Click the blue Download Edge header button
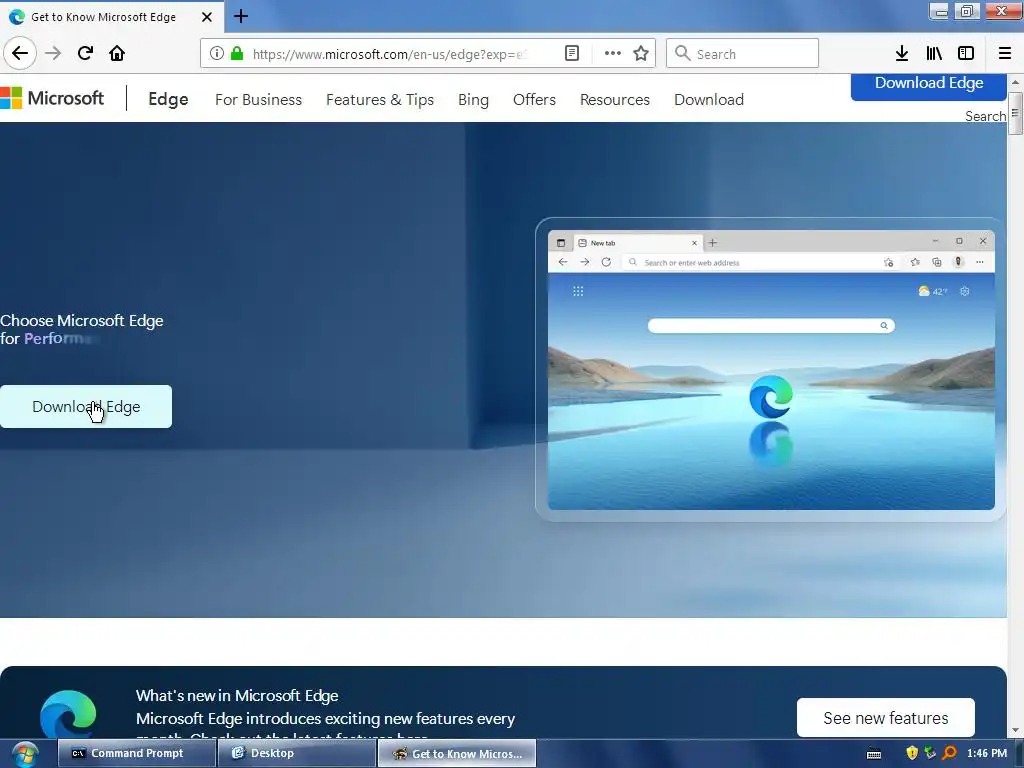Viewport: 1024px width, 768px height. click(929, 86)
